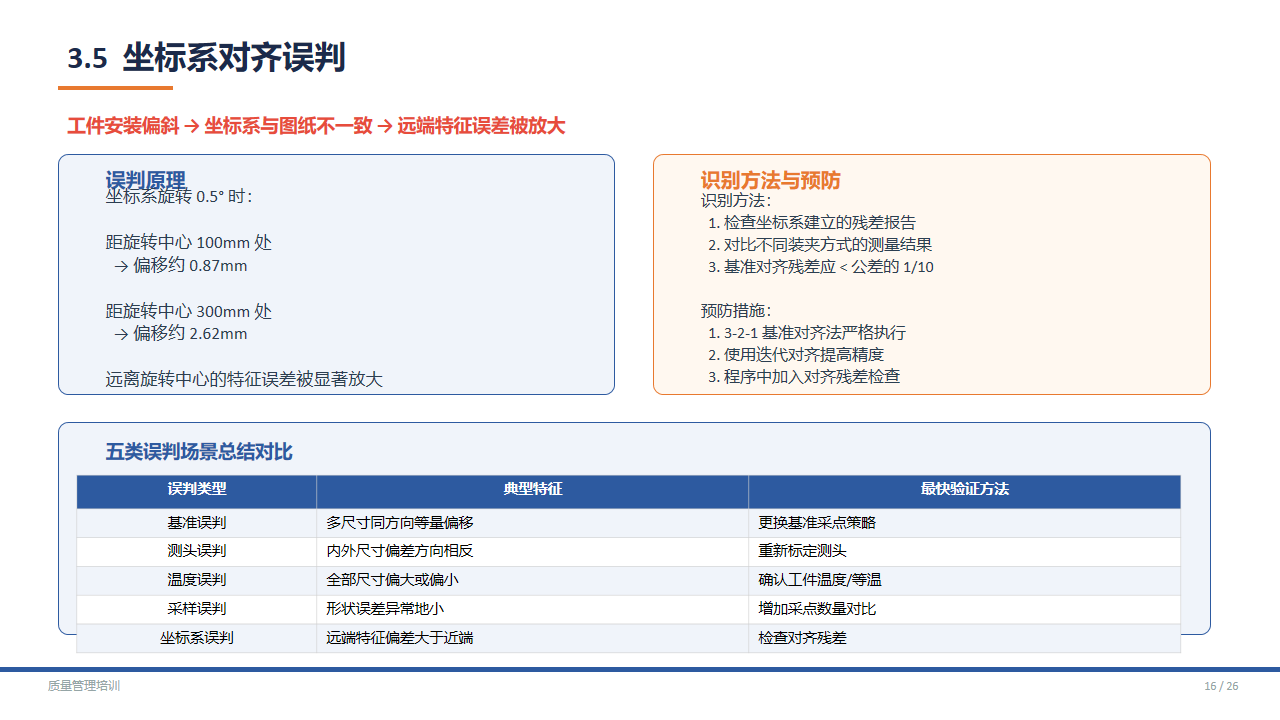The image size is (1280, 720).
Task: Select the 测头误判 table cell
Action: pos(197,551)
